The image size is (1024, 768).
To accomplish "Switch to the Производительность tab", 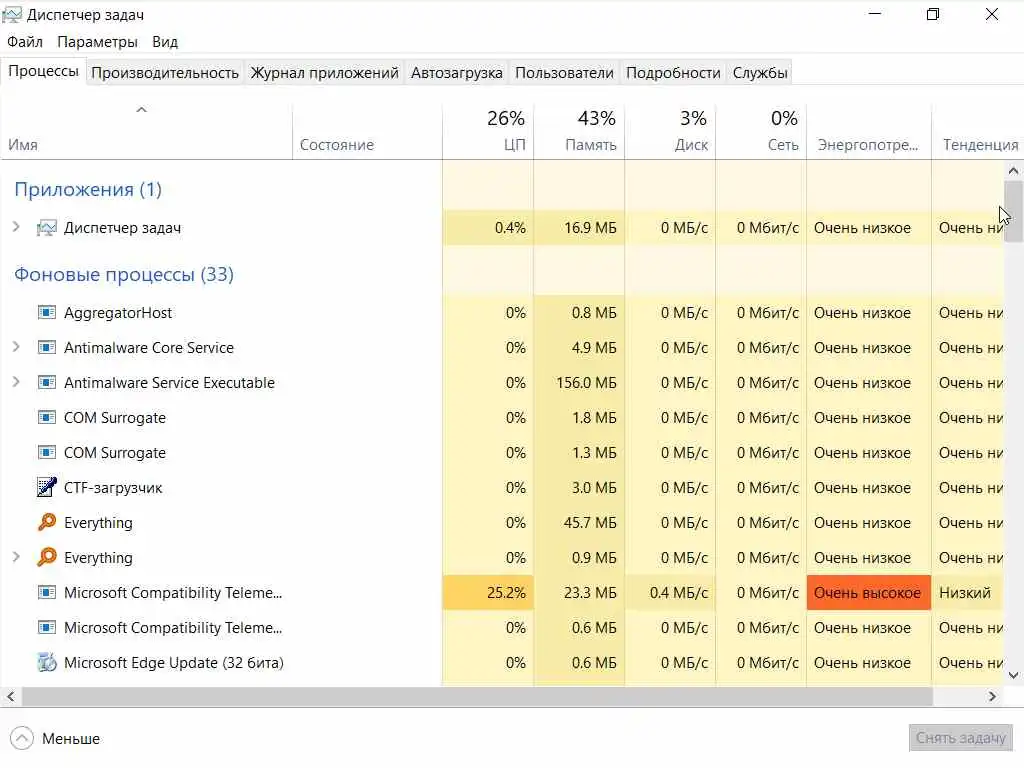I will [x=165, y=72].
